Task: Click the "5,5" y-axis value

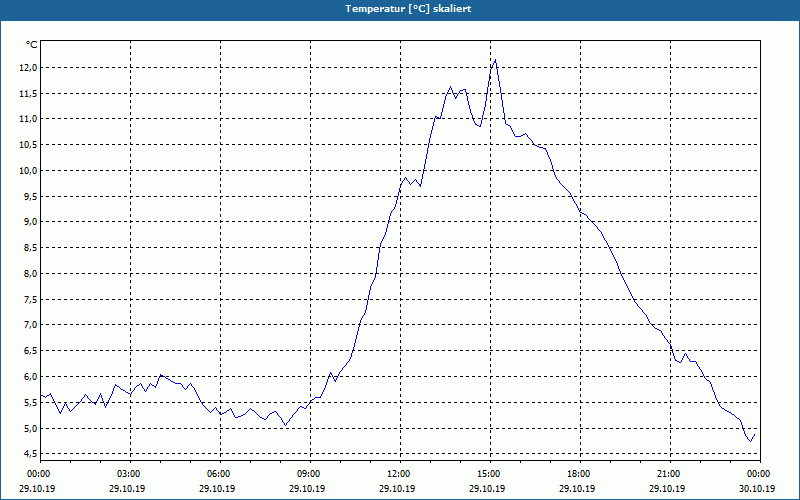Action: [x=31, y=403]
